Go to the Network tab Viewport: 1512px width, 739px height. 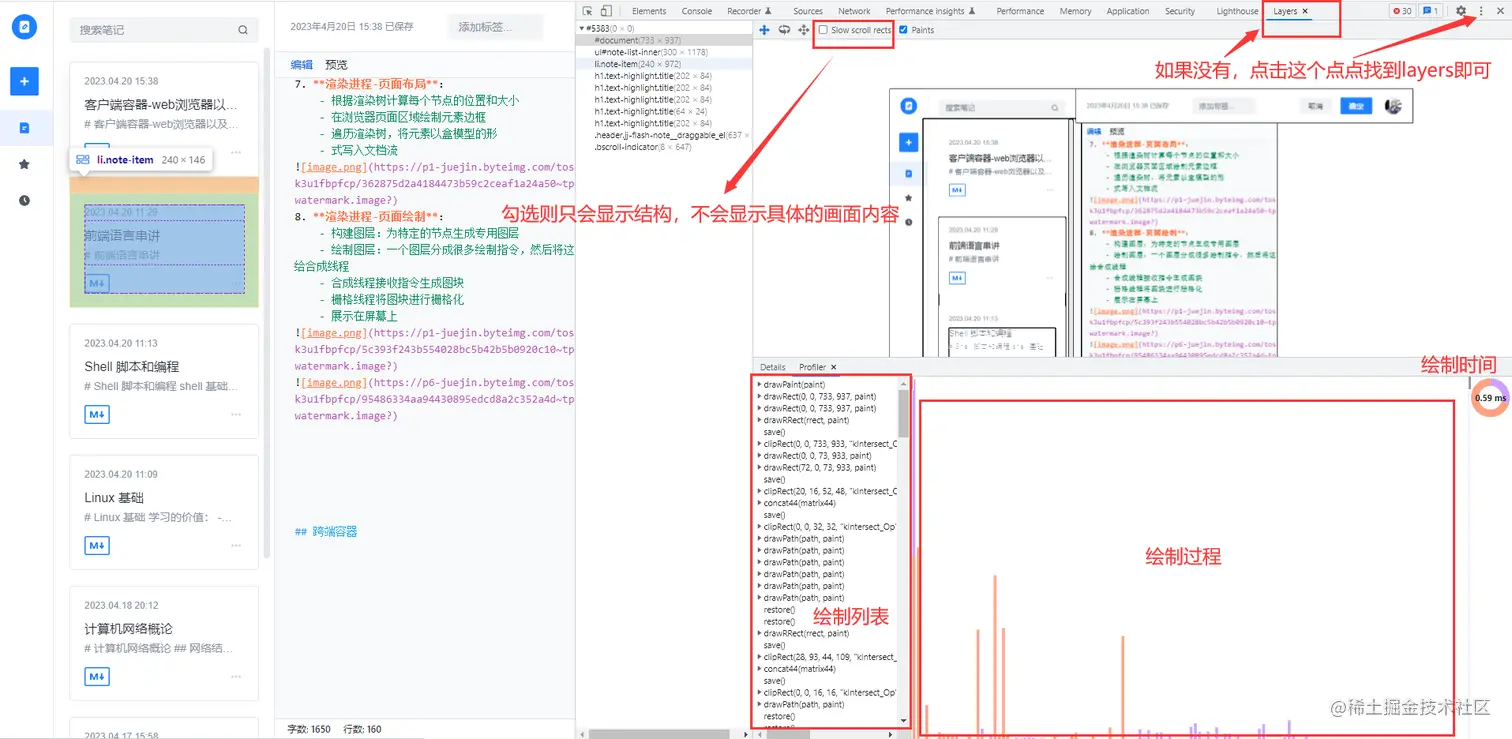pos(855,11)
